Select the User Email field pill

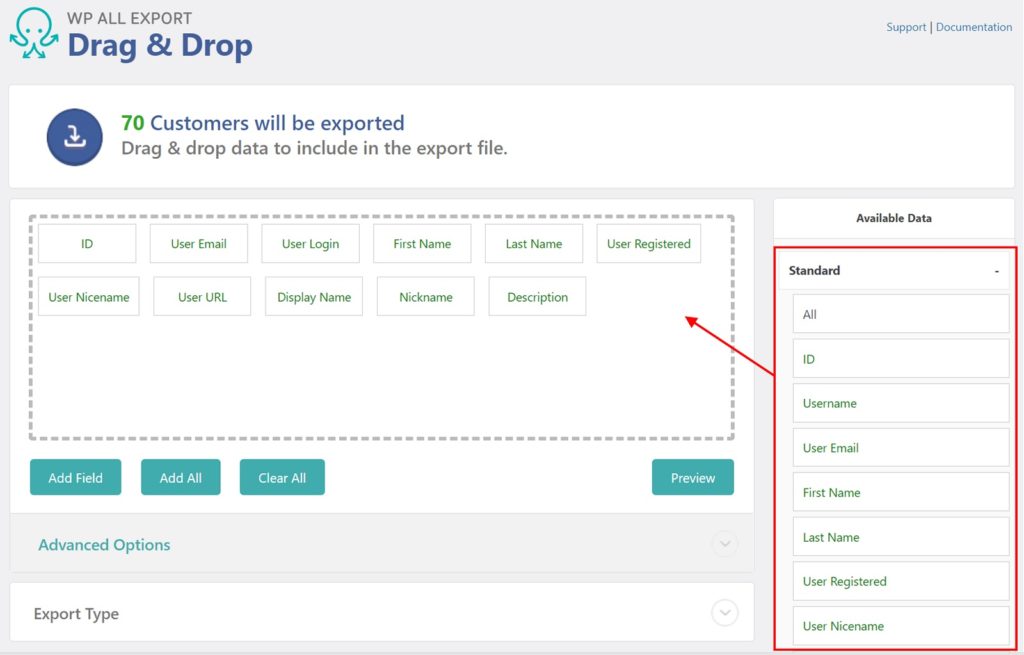click(198, 243)
